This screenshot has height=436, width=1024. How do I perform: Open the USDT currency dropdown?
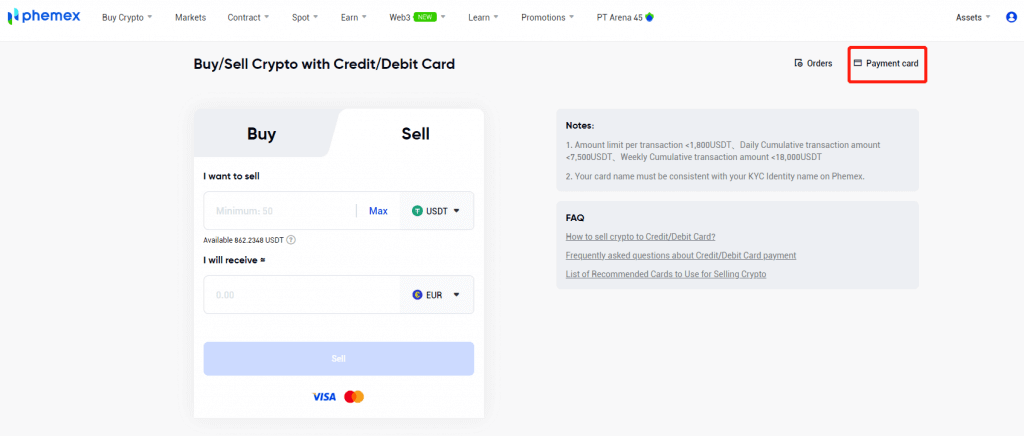(x=436, y=211)
